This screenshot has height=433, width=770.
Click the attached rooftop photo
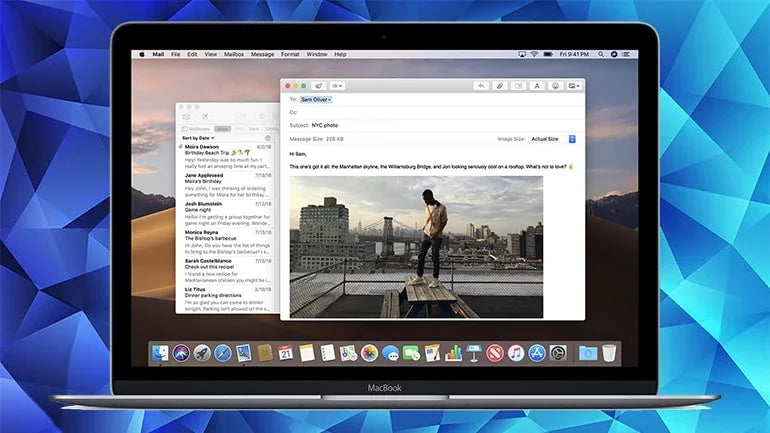click(416, 247)
